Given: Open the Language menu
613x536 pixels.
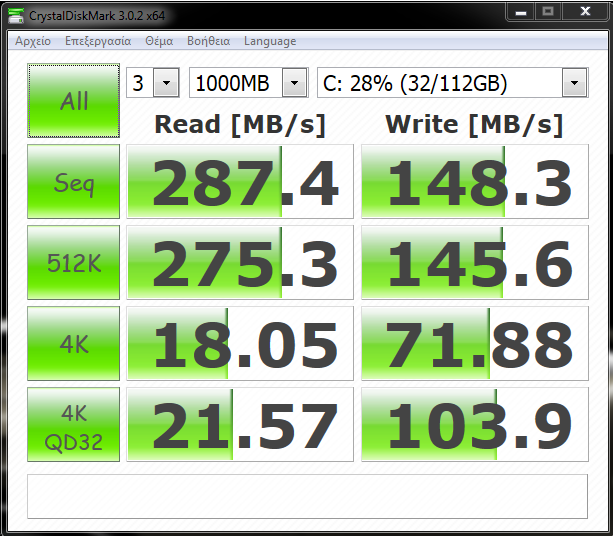Looking at the screenshot, I should [270, 41].
